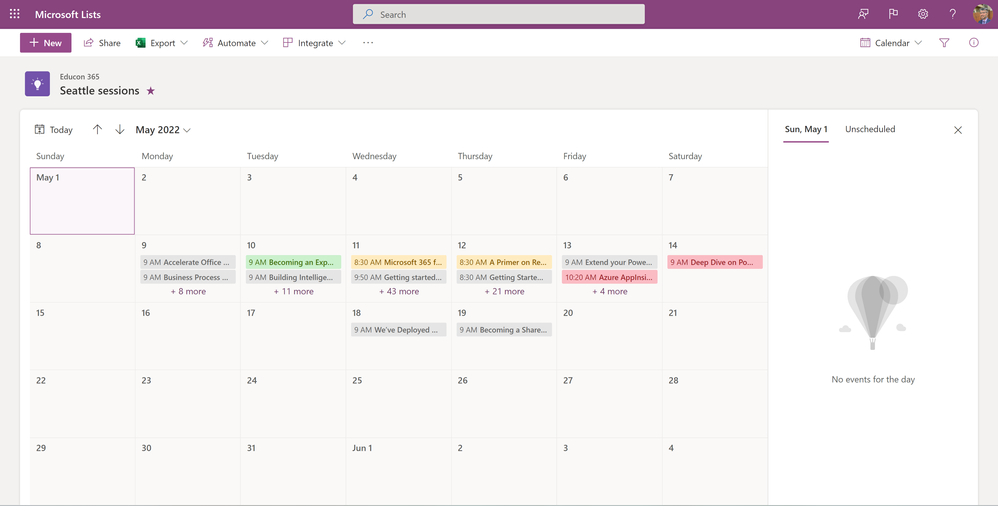Open the 'Business Process' 9 AM event

coord(188,278)
